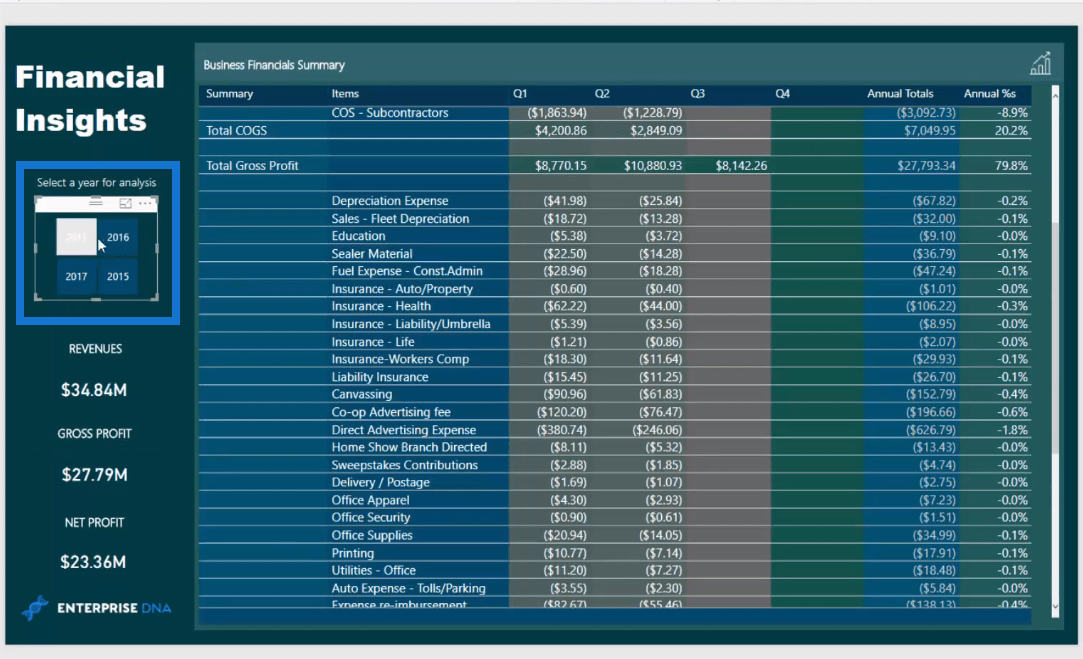Click the Depreciation Expense item
This screenshot has width=1083, height=659.
(390, 201)
